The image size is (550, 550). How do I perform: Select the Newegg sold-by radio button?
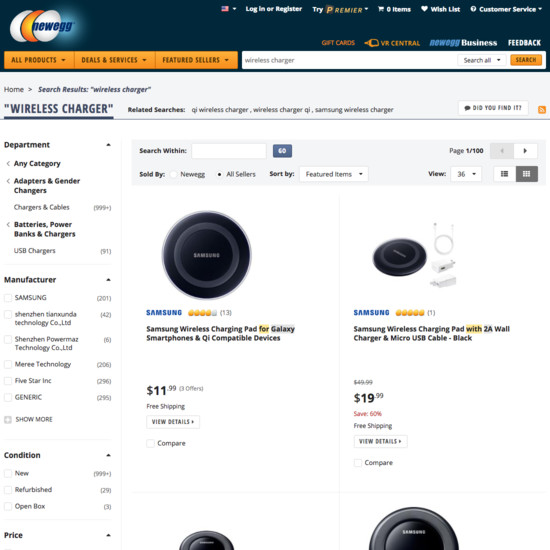(173, 174)
